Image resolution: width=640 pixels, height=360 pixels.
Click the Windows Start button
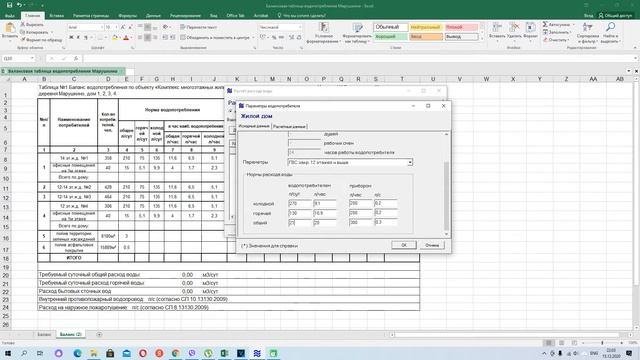click(x=7, y=353)
